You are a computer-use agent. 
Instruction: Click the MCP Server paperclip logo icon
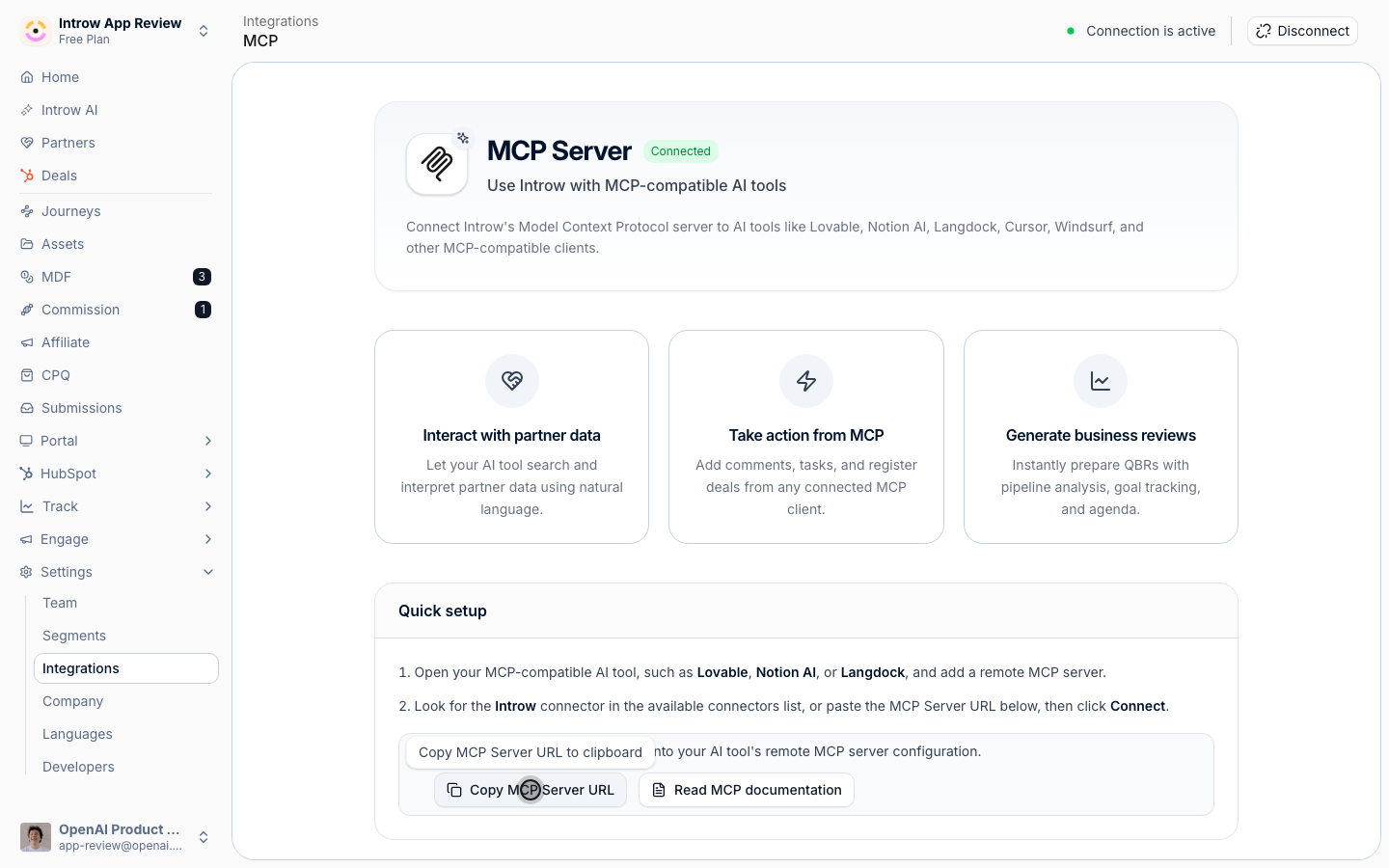click(x=437, y=164)
